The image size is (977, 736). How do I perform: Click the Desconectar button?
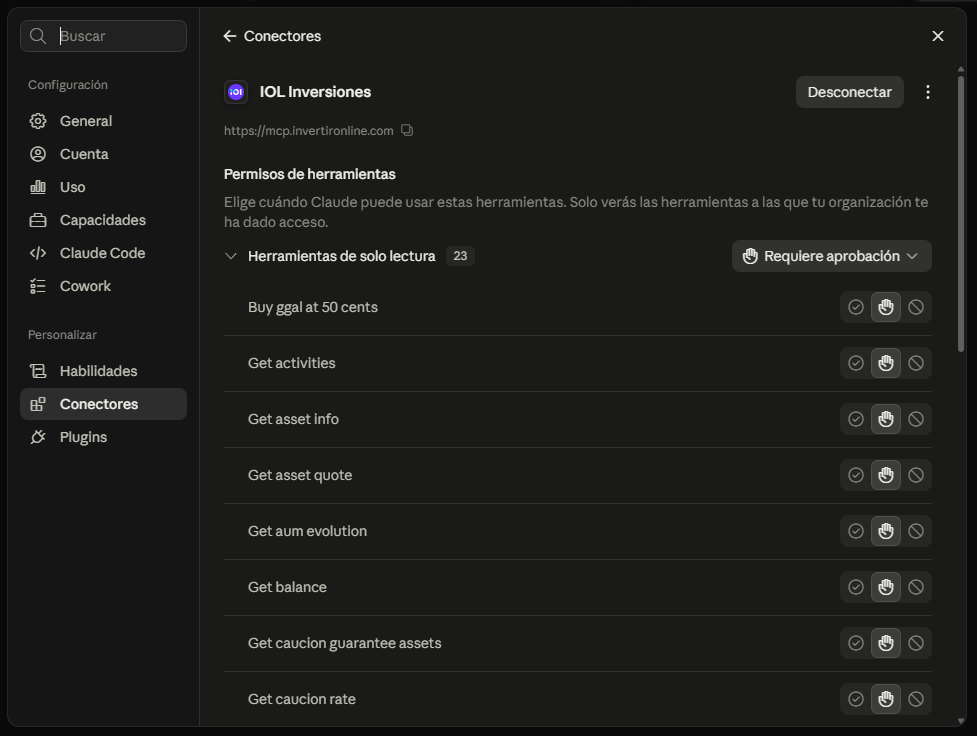click(849, 92)
